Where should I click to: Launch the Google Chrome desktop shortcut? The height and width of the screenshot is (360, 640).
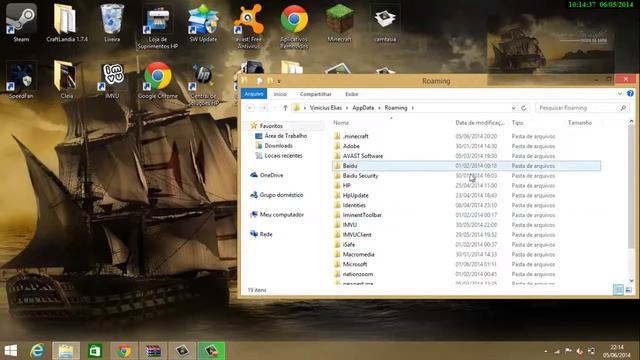(158, 80)
